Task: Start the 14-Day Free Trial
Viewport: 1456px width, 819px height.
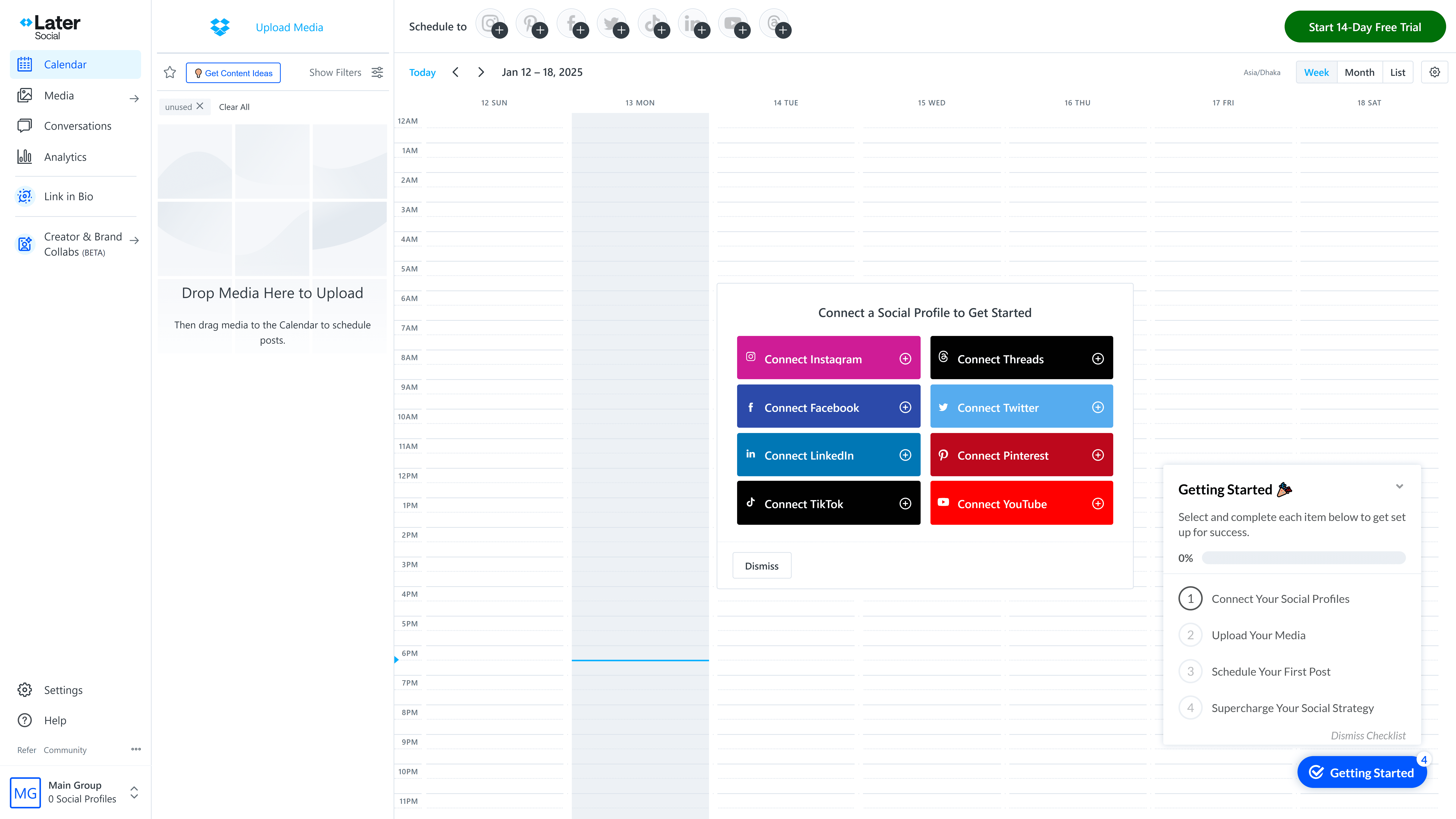Action: [1365, 27]
